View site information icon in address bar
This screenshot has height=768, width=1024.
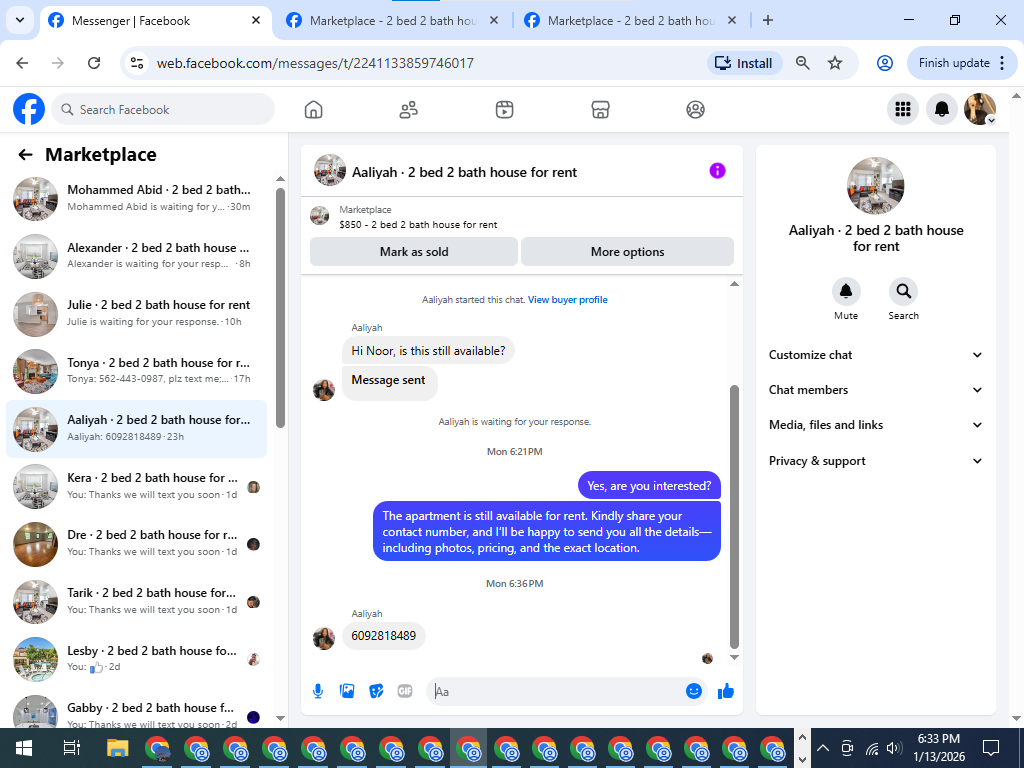pyautogui.click(x=136, y=63)
